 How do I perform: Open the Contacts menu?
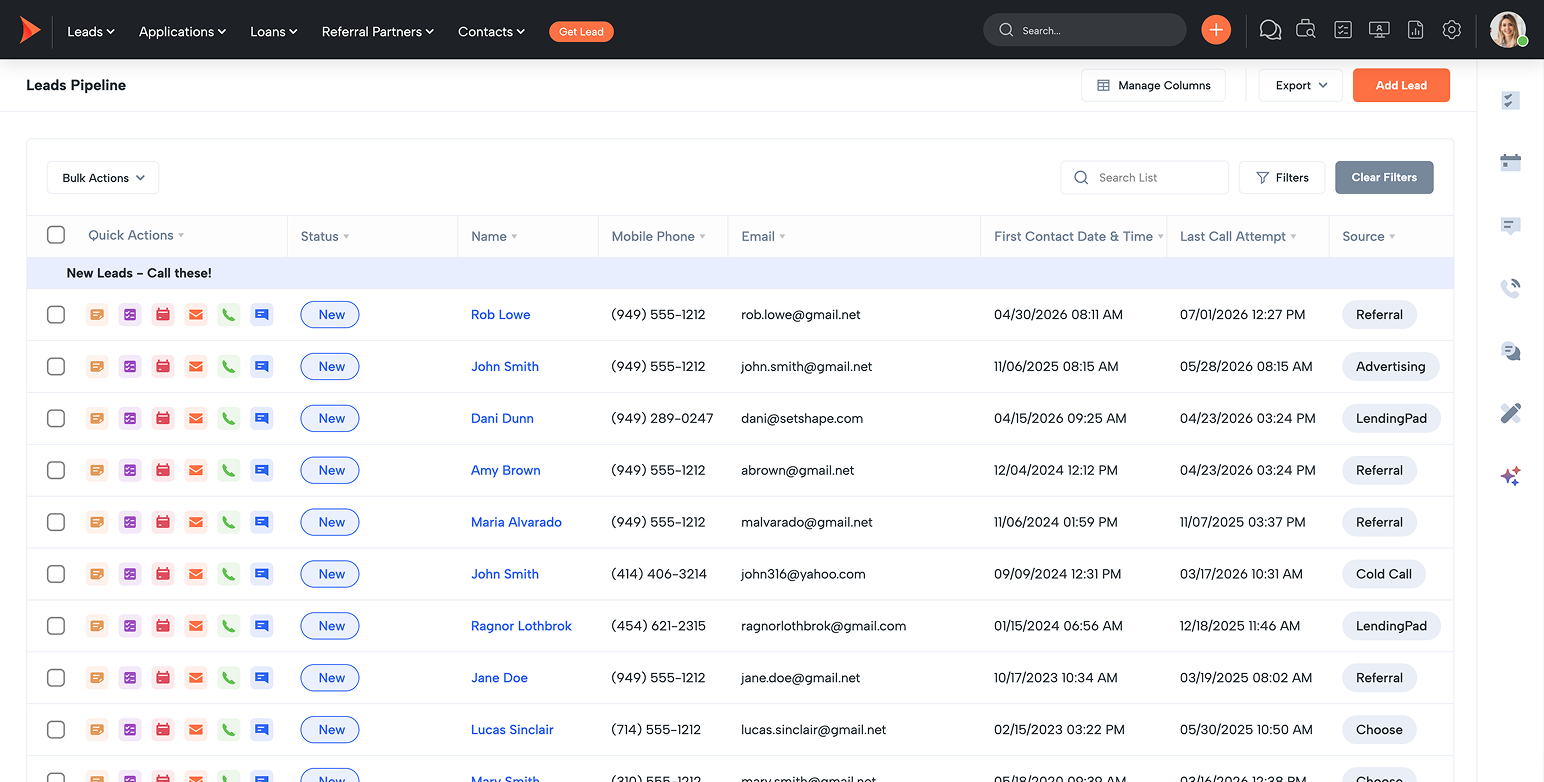coord(491,31)
